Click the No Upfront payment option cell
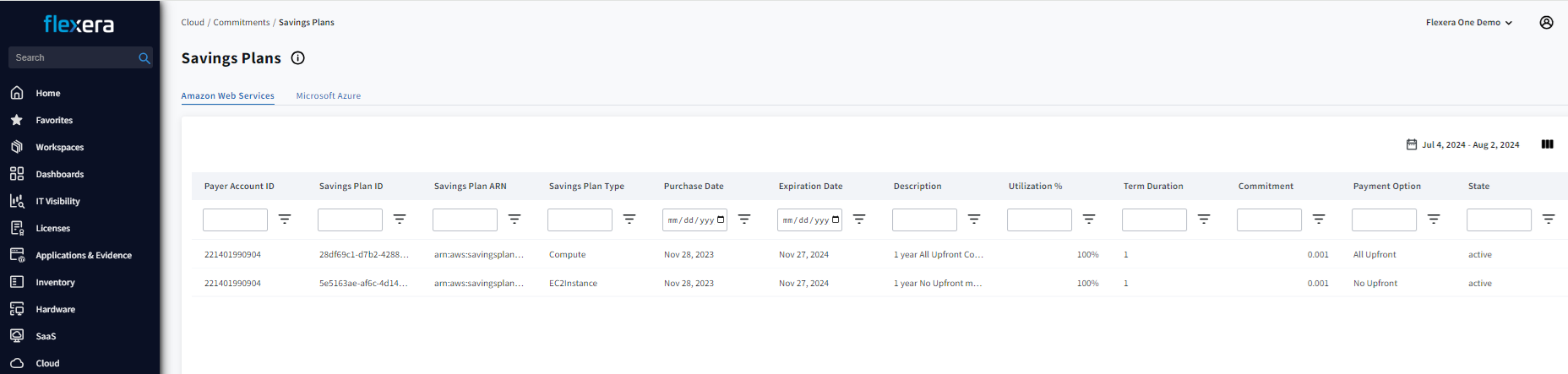Viewport: 1568px width, 374px height. click(1375, 284)
